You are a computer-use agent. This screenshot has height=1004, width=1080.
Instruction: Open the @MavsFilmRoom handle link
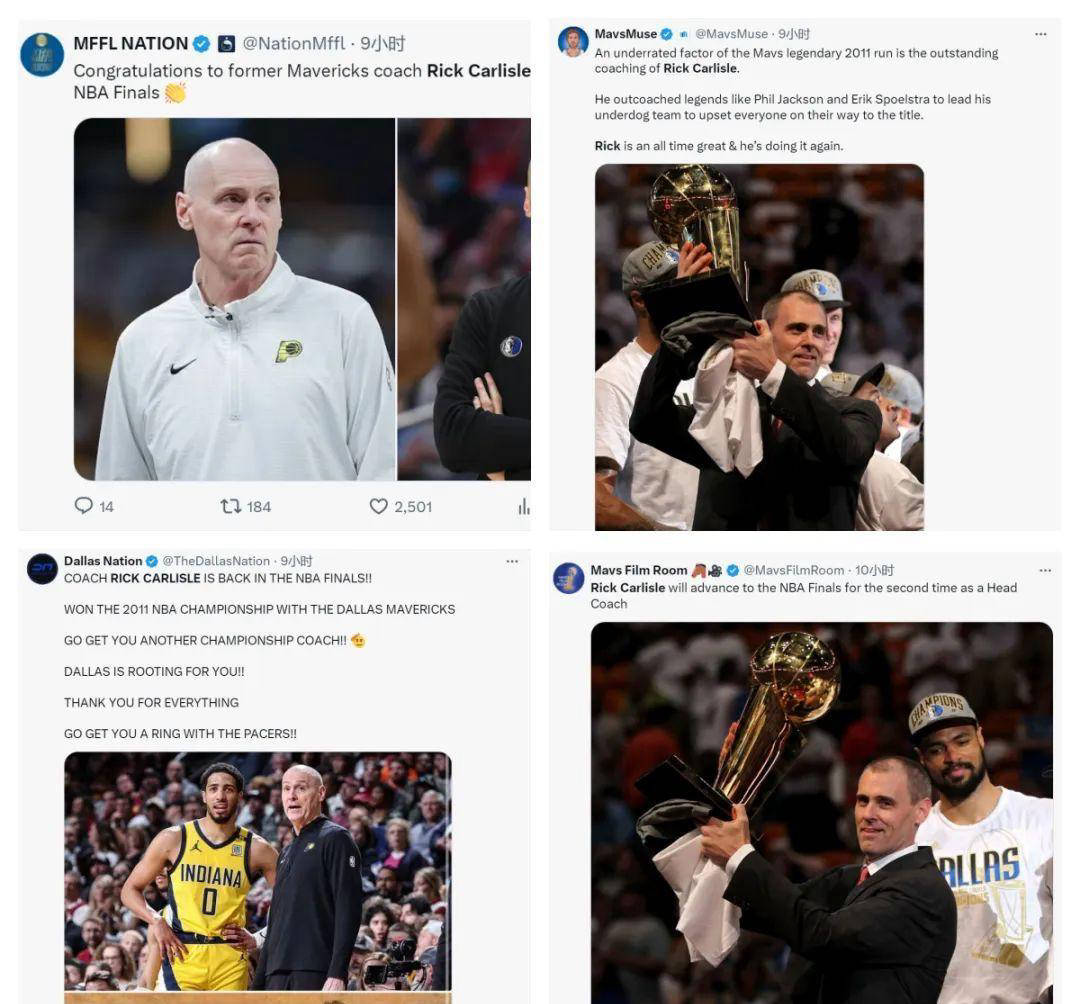click(793, 570)
